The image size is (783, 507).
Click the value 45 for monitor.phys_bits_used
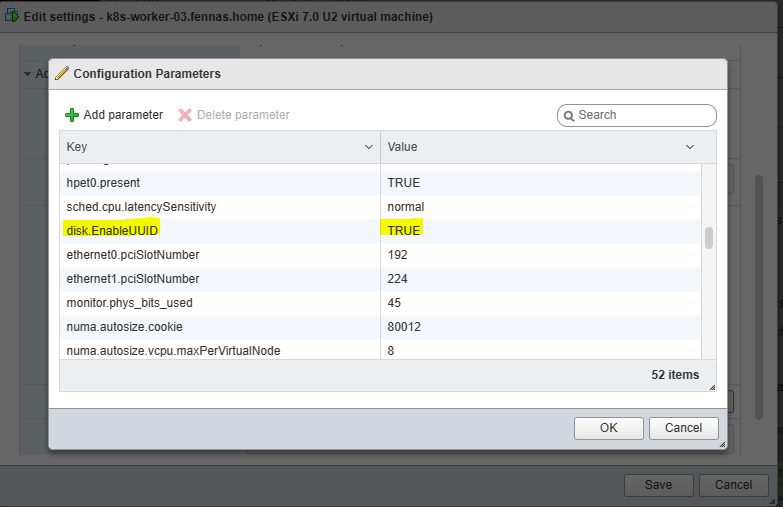pos(394,303)
